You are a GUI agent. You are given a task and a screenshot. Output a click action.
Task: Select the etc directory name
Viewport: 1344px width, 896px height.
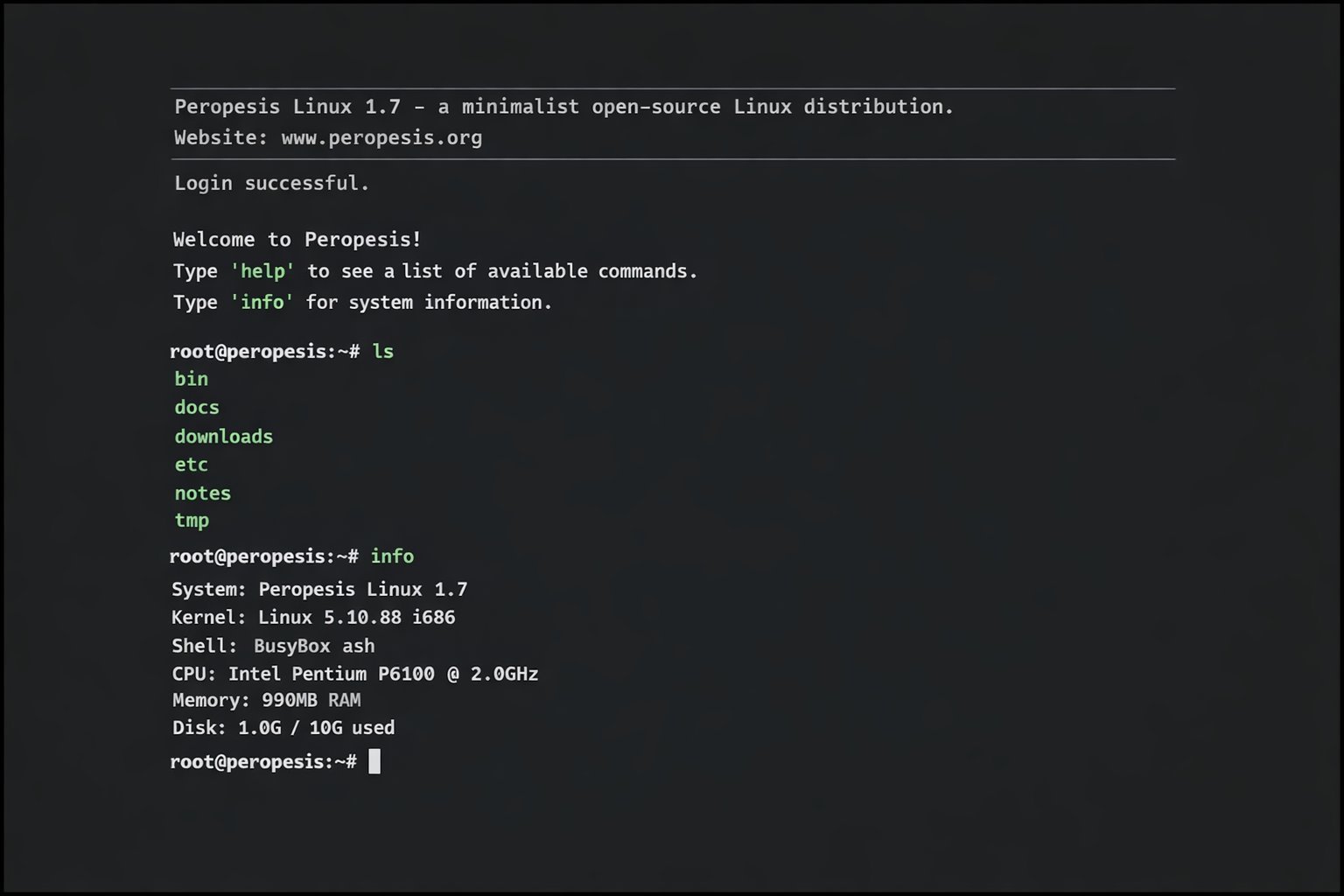click(x=190, y=465)
